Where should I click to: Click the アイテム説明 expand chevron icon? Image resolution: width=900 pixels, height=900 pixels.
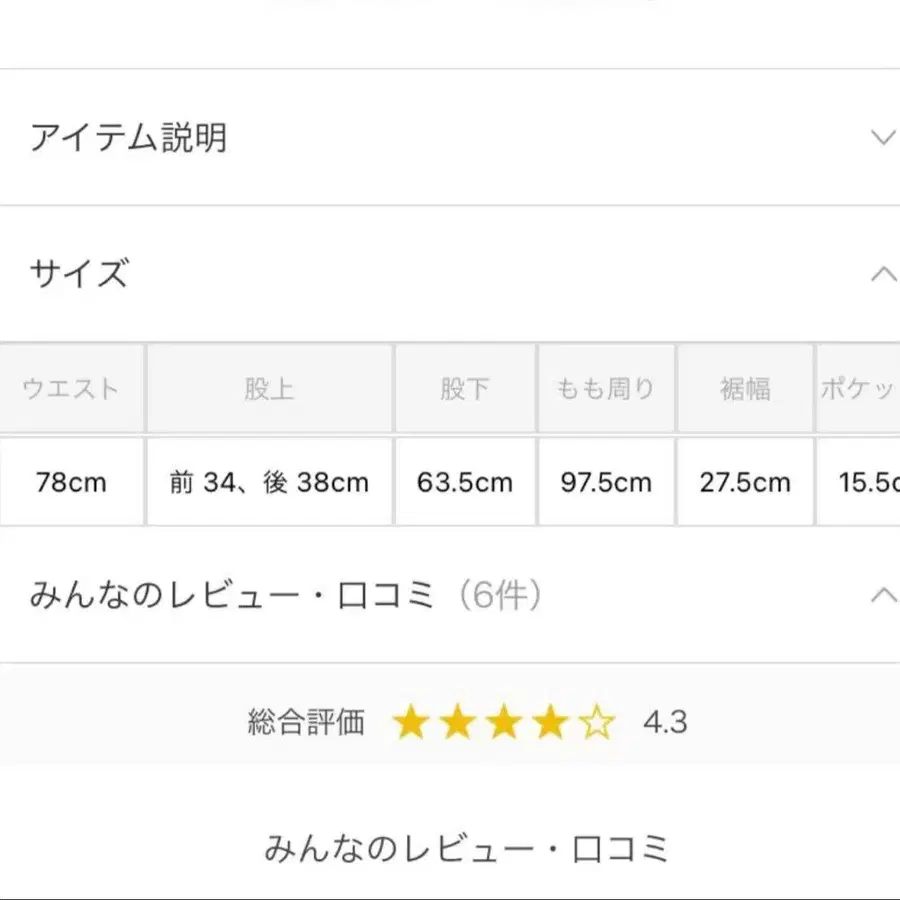[x=881, y=137]
